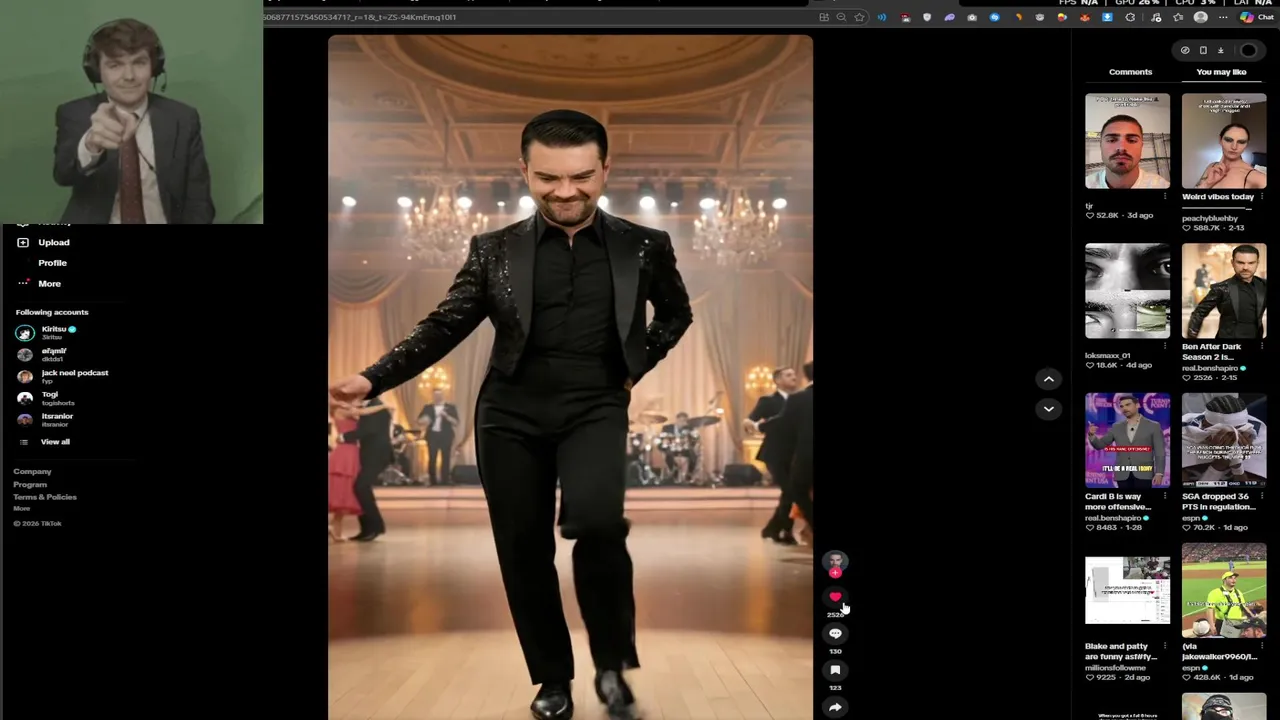
Task: Open options dots for Ben After Dark video
Action: (x=1262, y=347)
